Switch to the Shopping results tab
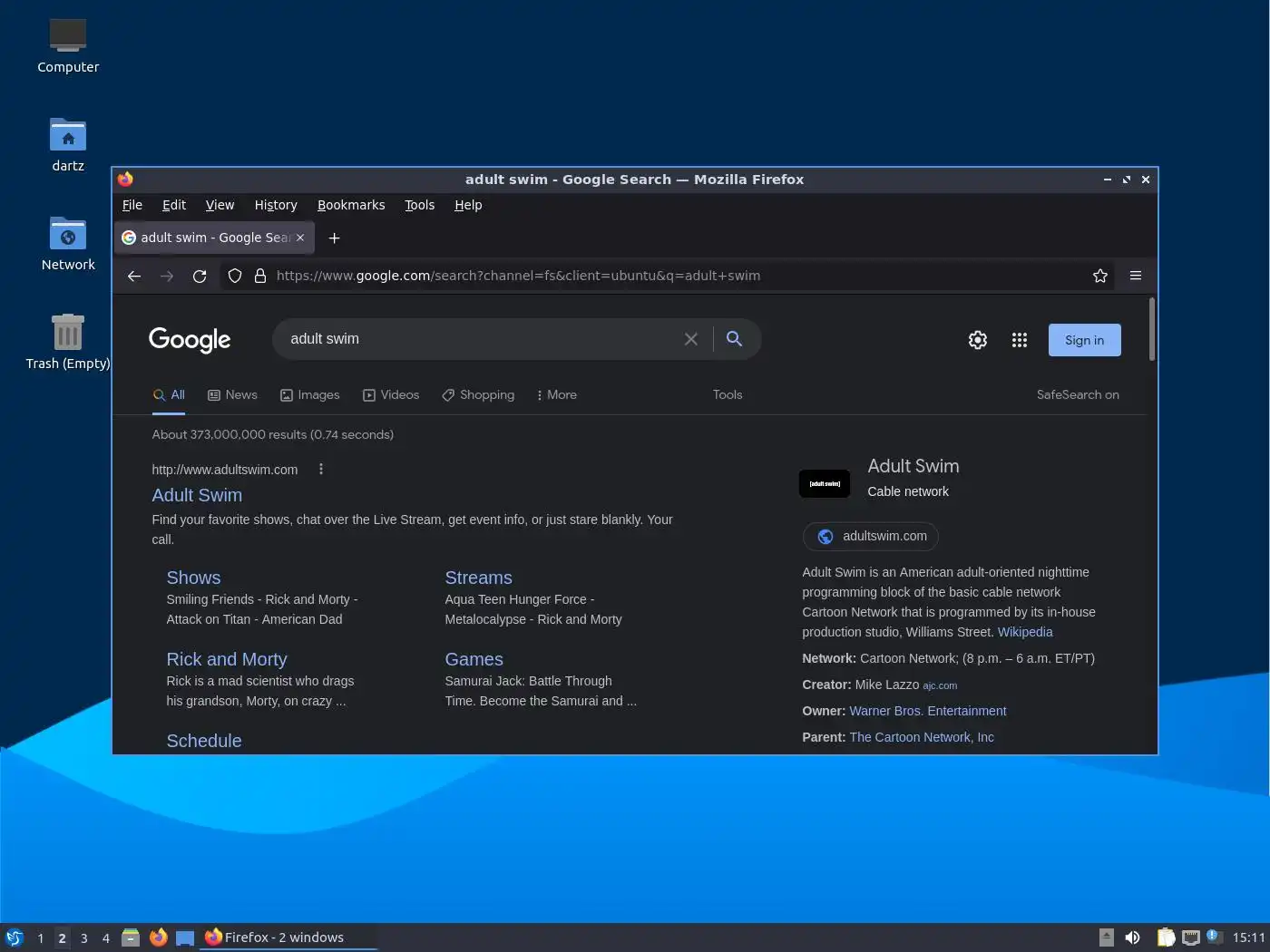 tap(478, 395)
